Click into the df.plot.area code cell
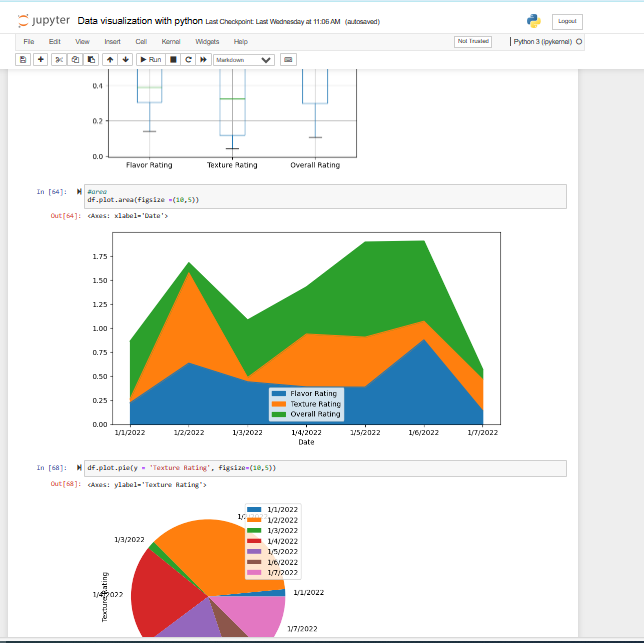This screenshot has height=643, width=644. 325,196
